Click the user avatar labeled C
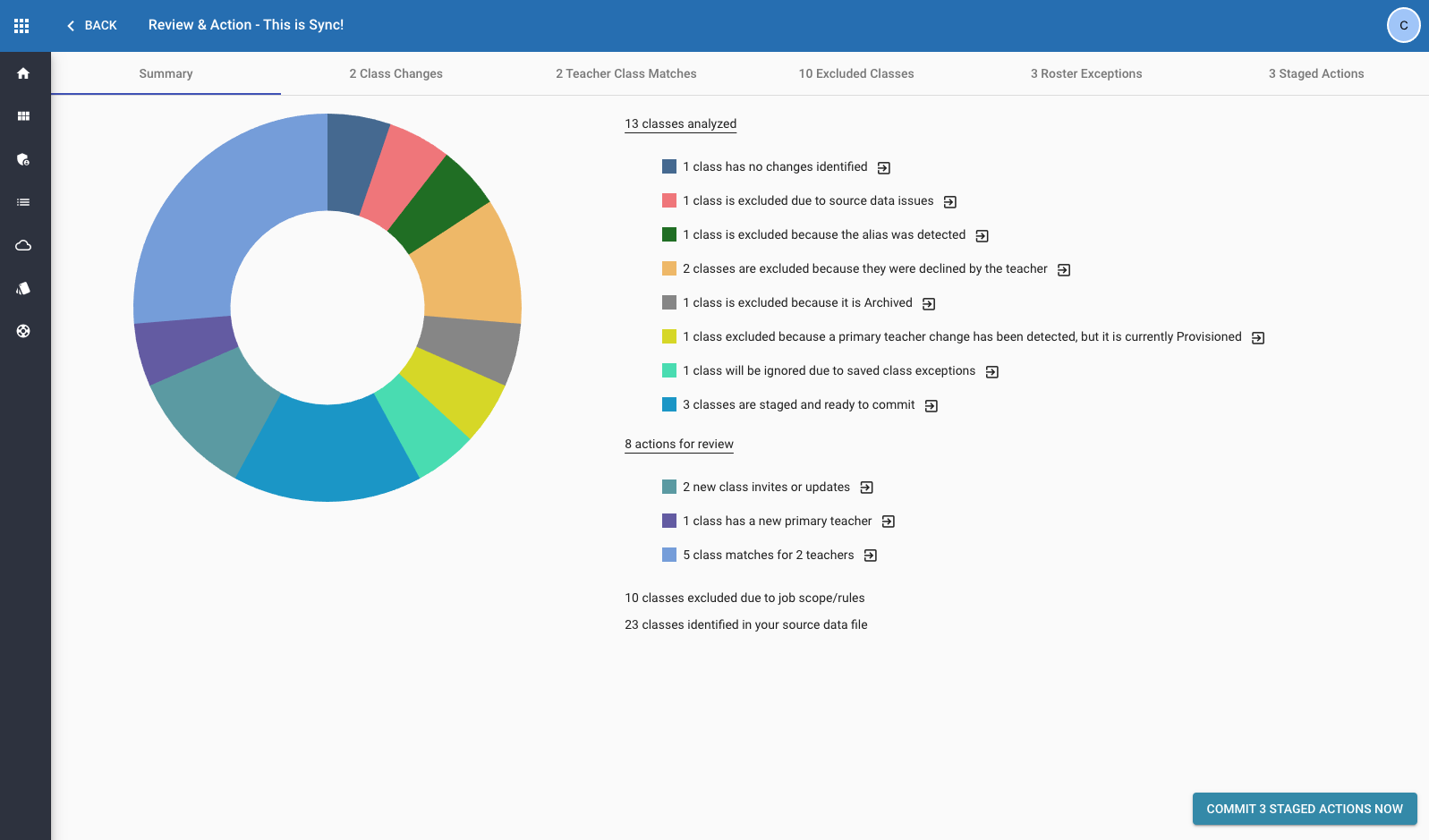 pyautogui.click(x=1403, y=25)
